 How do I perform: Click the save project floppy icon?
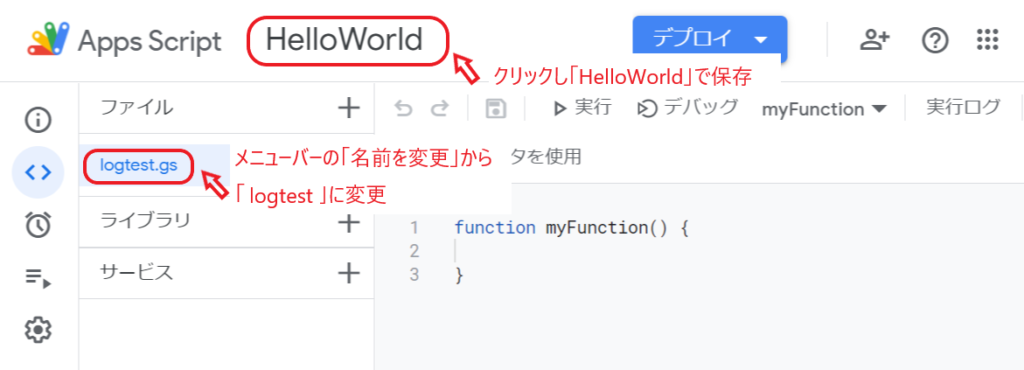click(496, 109)
